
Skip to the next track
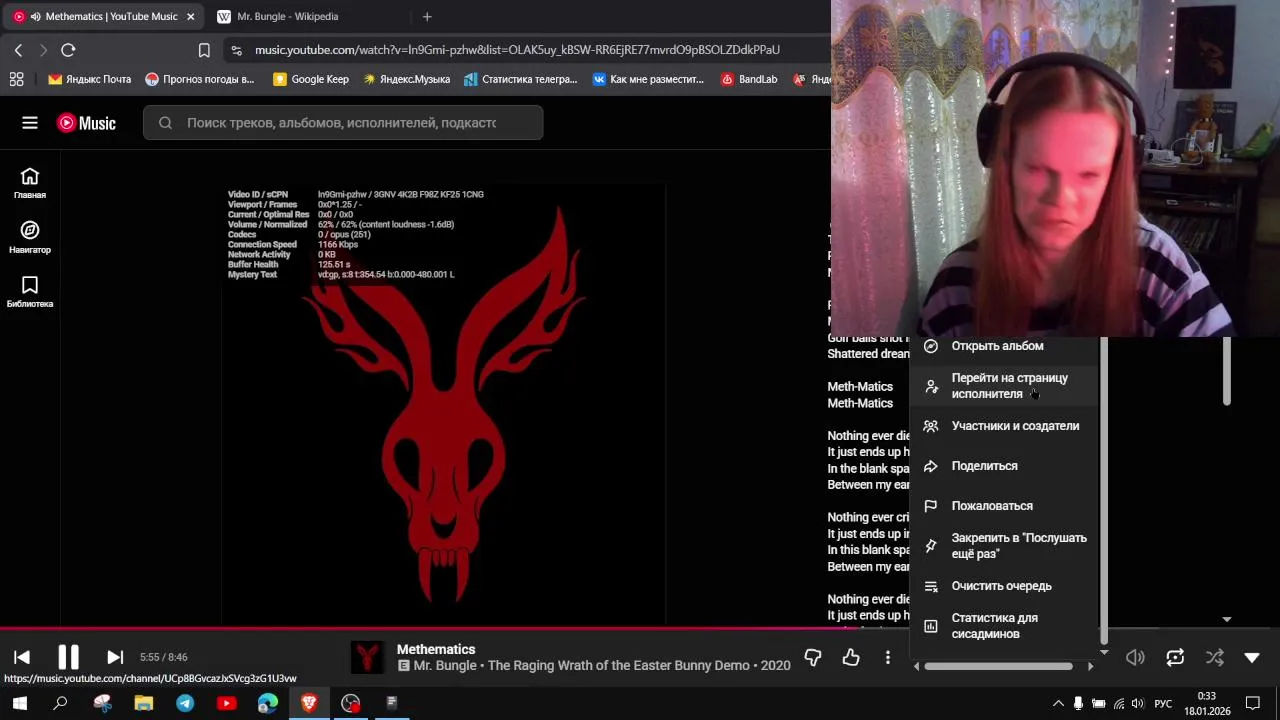pyautogui.click(x=115, y=657)
